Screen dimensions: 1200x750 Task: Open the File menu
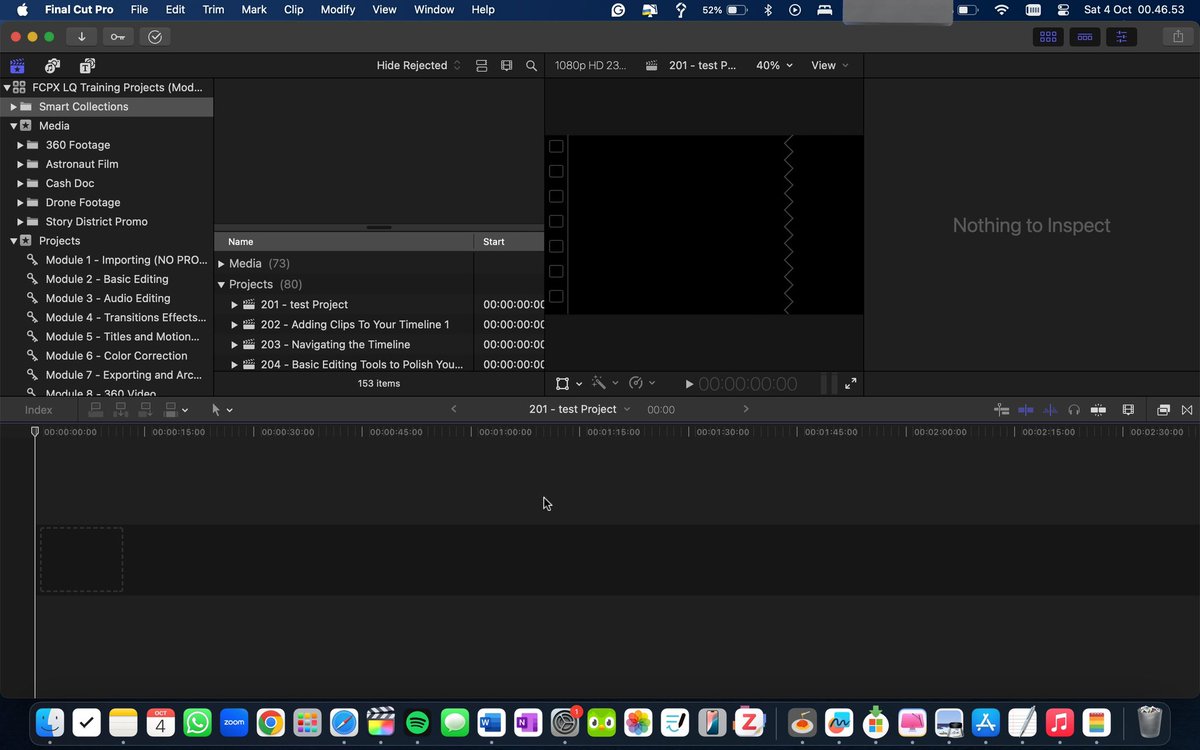click(x=139, y=9)
